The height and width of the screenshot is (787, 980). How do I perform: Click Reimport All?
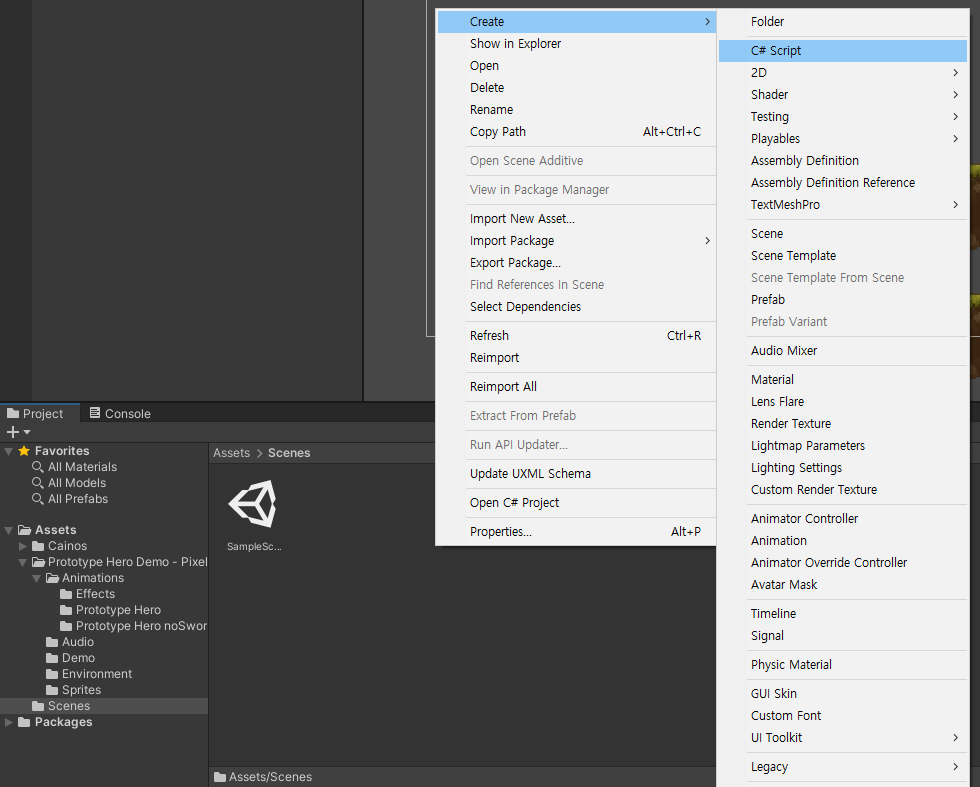(x=576, y=387)
